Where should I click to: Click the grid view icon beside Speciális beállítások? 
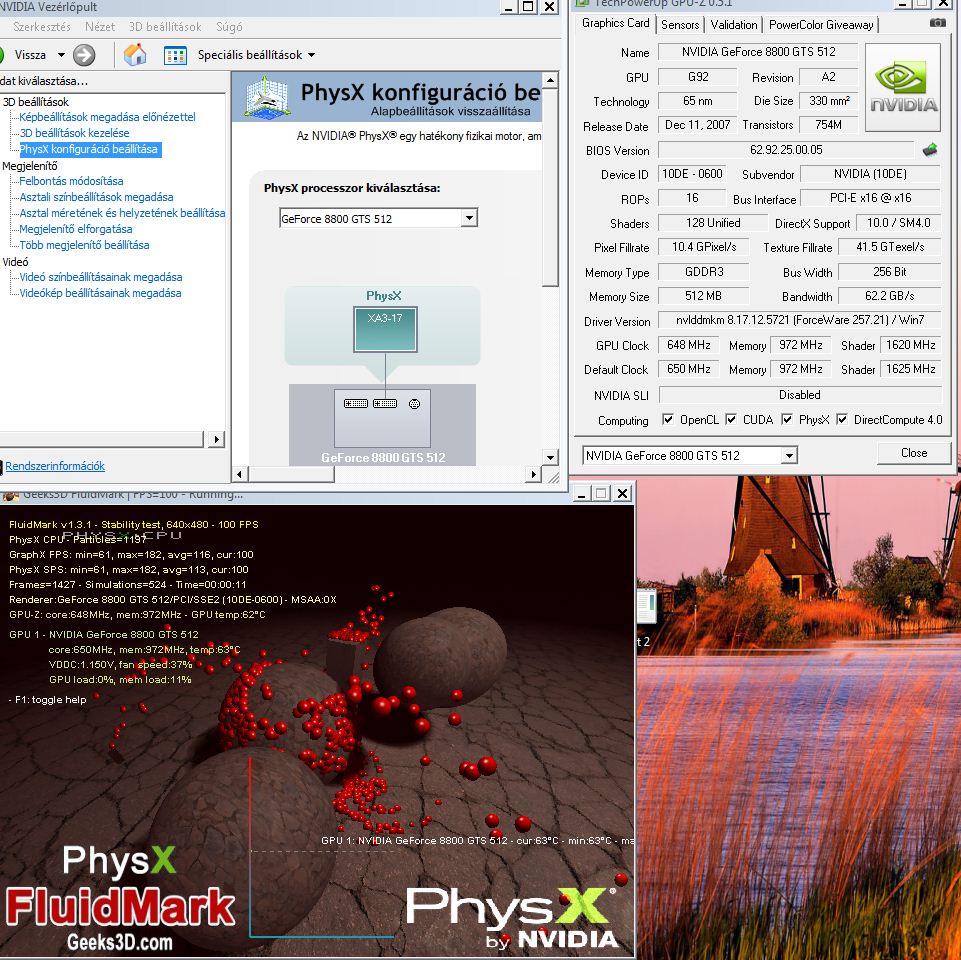click(x=175, y=55)
